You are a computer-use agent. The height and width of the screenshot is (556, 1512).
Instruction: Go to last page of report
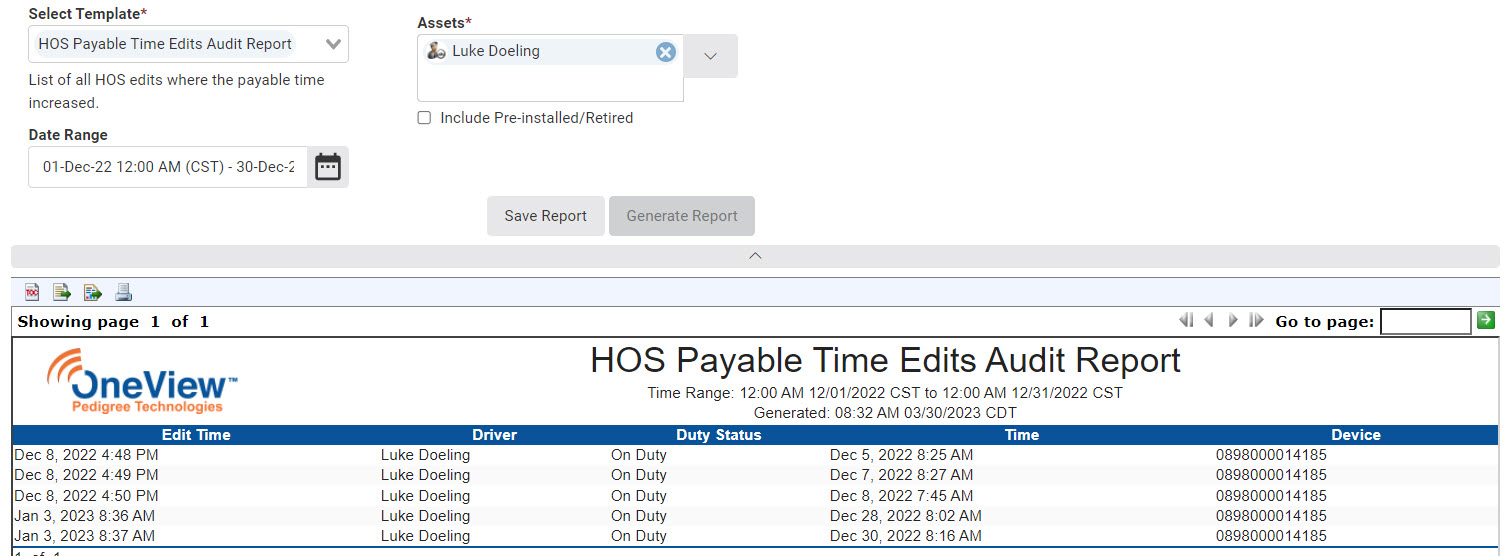pos(1256,321)
